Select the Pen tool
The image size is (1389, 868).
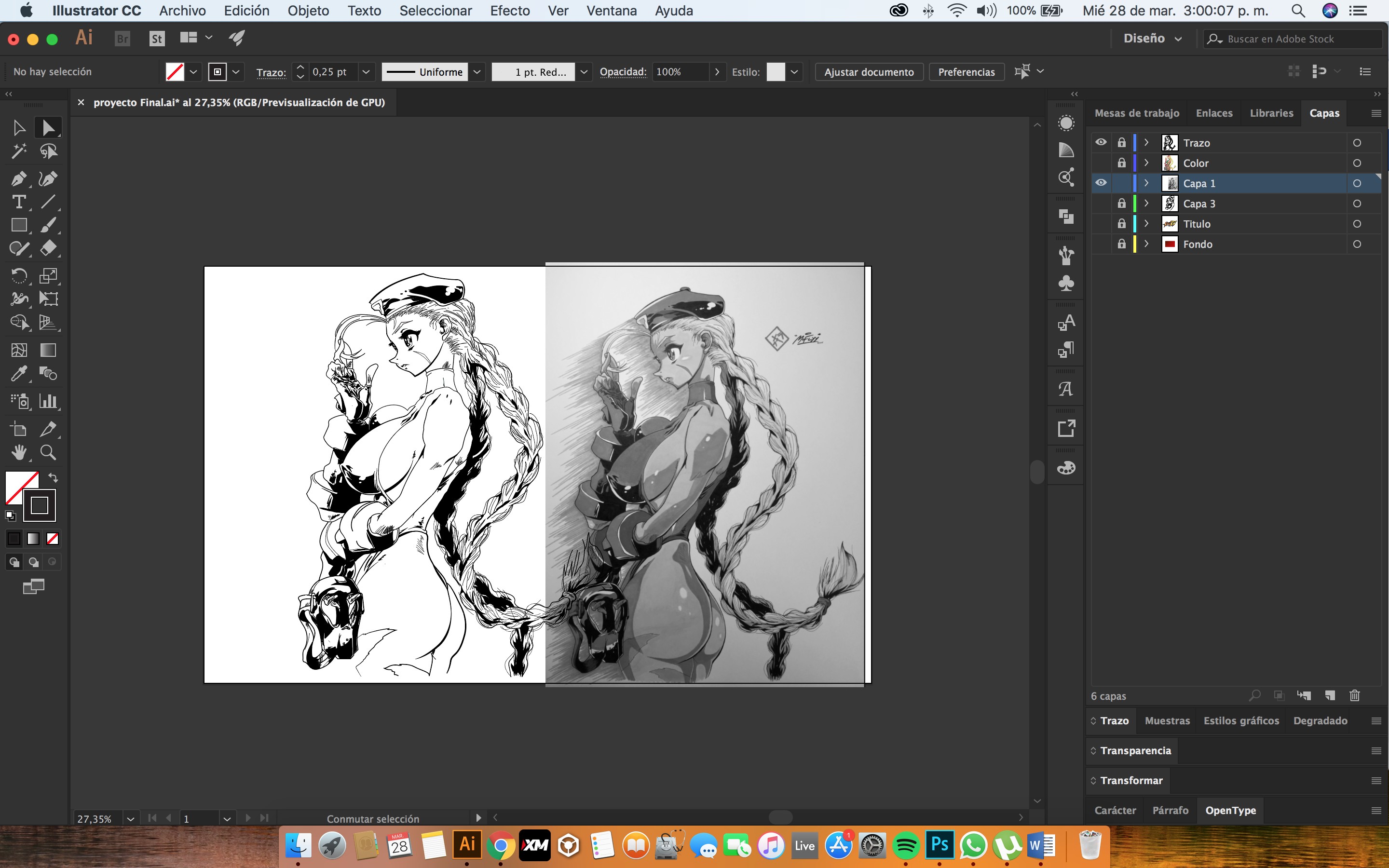click(19, 178)
